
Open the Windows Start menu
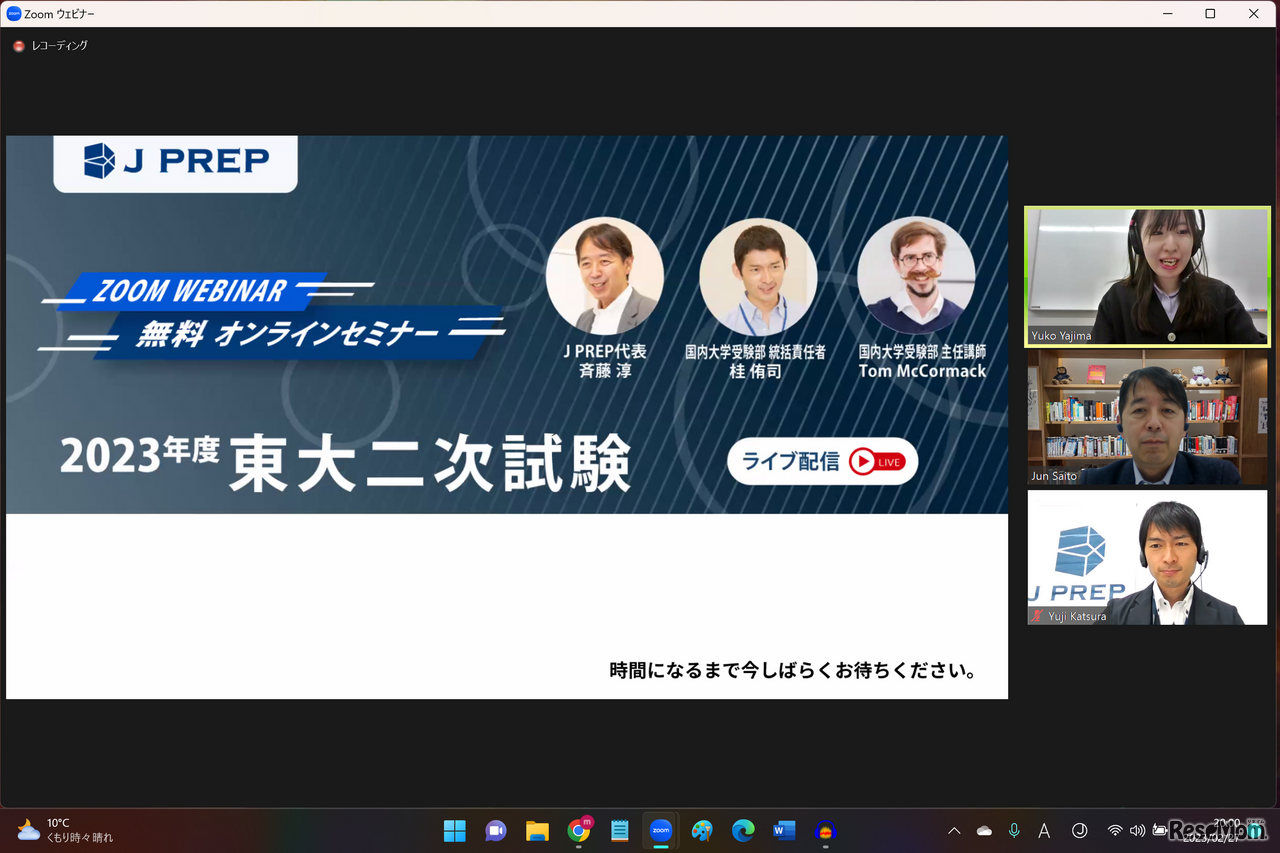(454, 831)
